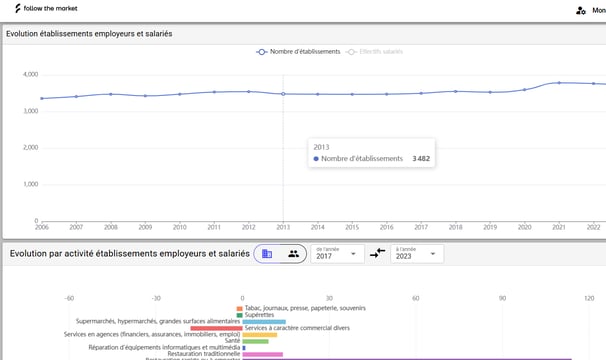The width and height of the screenshot is (606, 360).
Task: Open the 'de l'année' 2017 dropdown
Action: click(337, 254)
